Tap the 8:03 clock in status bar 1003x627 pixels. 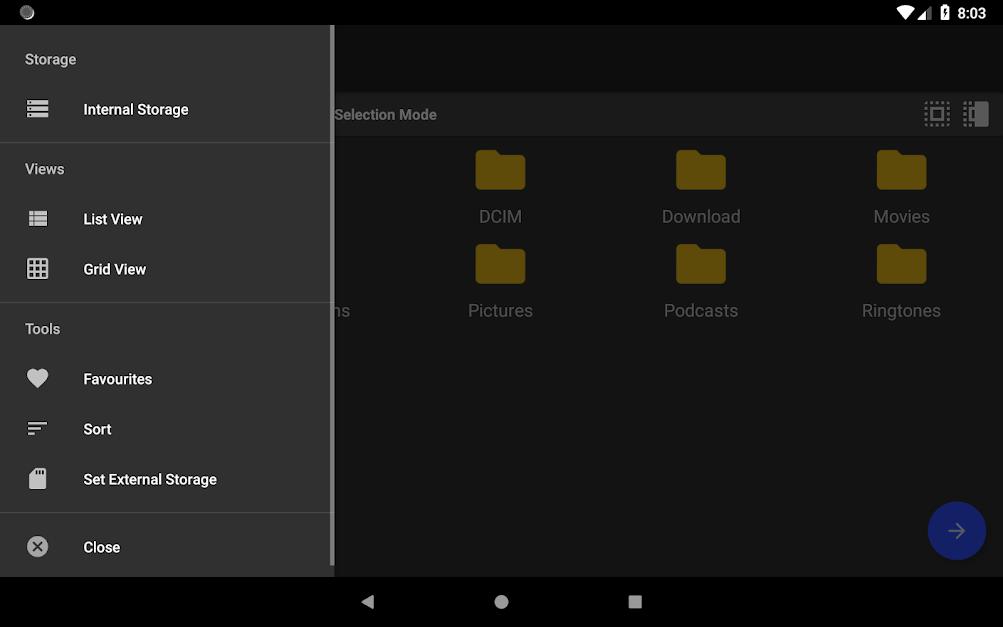[972, 13]
